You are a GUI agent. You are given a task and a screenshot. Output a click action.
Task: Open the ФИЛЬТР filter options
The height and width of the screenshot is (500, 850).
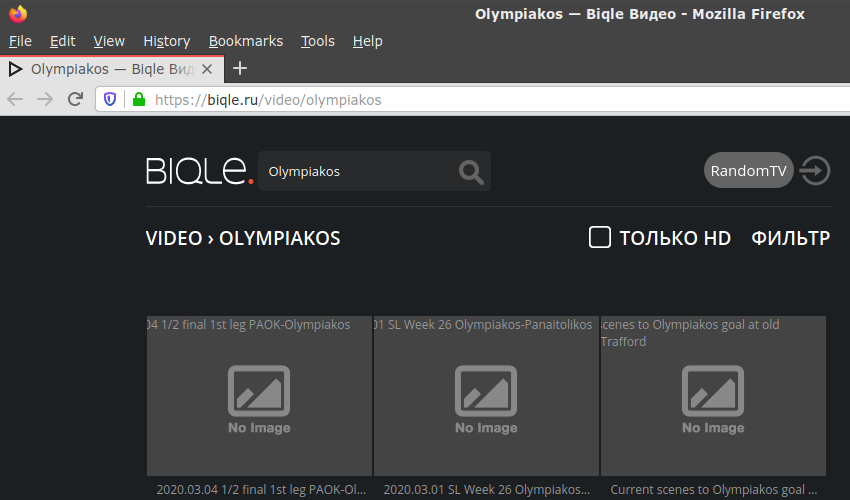[790, 238]
